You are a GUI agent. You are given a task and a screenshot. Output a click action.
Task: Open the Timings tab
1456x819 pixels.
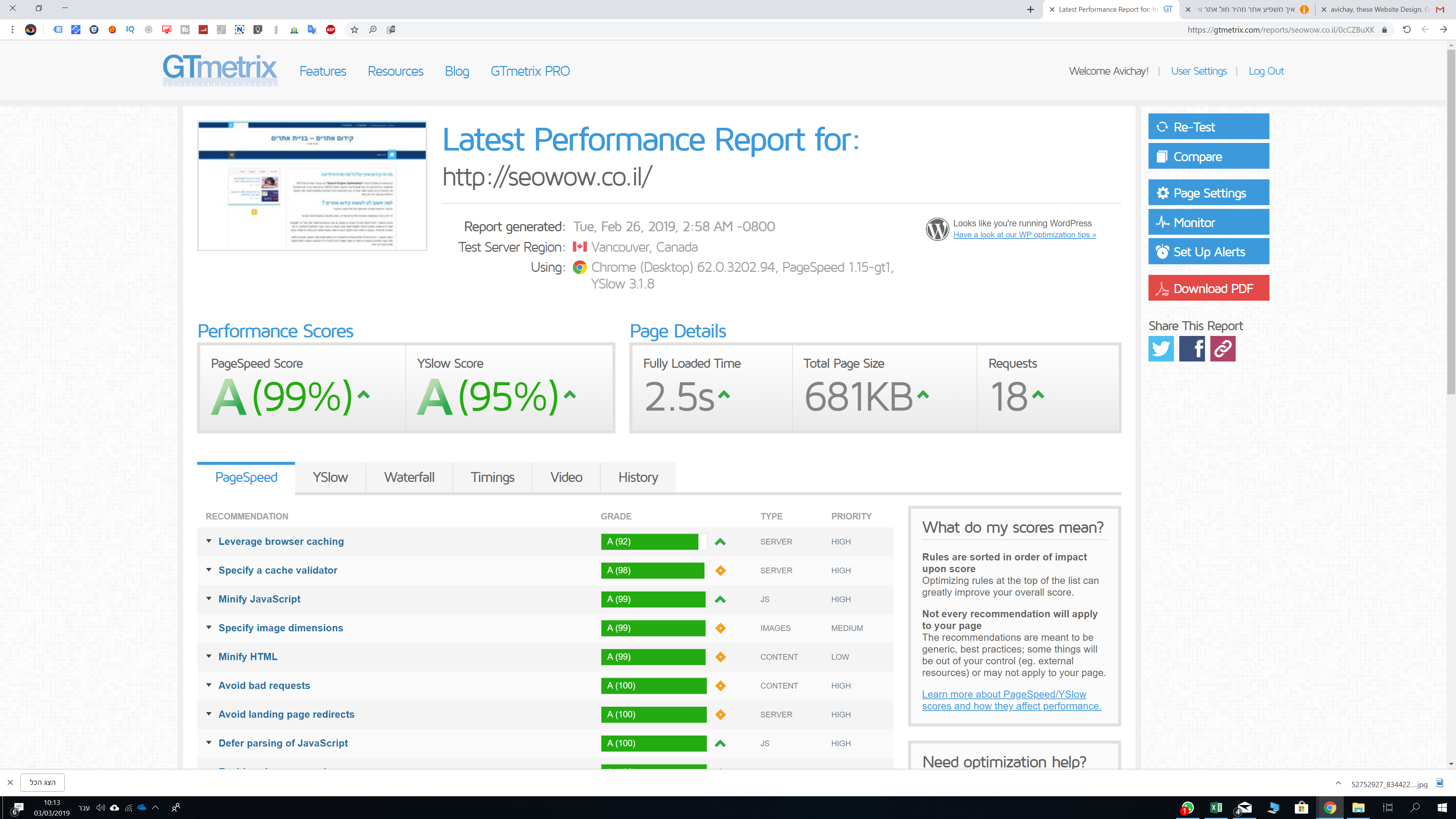pyautogui.click(x=492, y=478)
